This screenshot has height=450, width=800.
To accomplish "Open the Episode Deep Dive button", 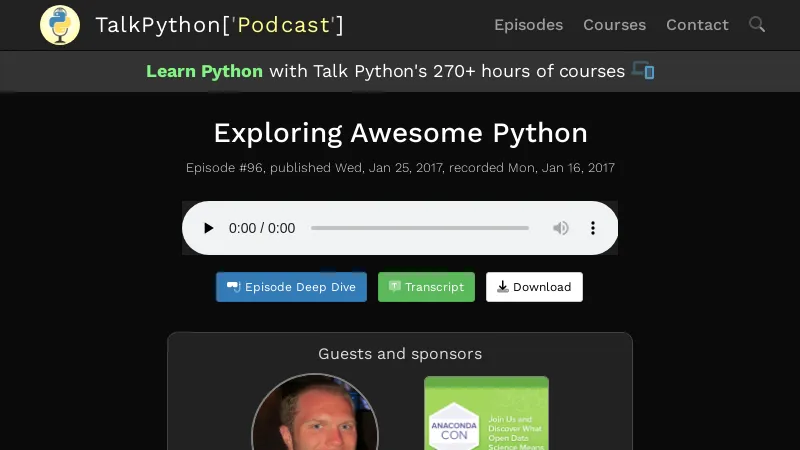I will 291,287.
